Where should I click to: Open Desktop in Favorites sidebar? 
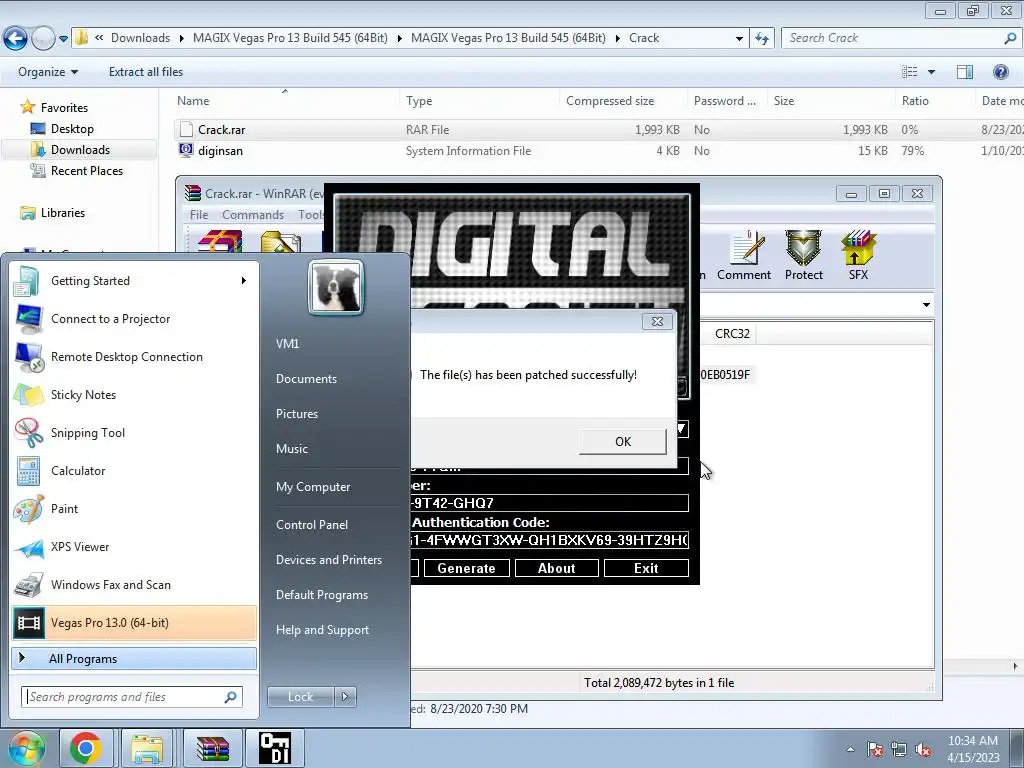[x=72, y=129]
